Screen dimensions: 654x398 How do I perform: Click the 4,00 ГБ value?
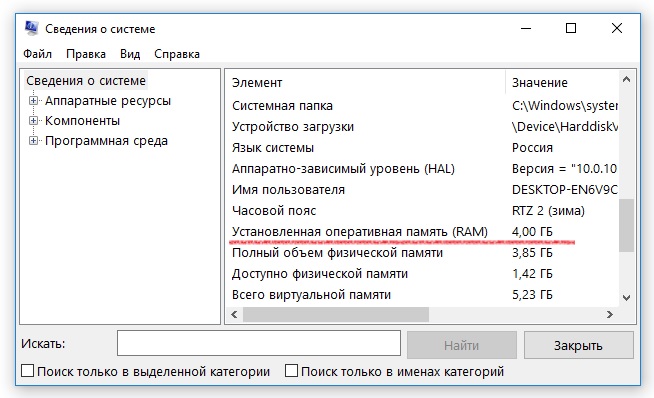pyautogui.click(x=532, y=232)
